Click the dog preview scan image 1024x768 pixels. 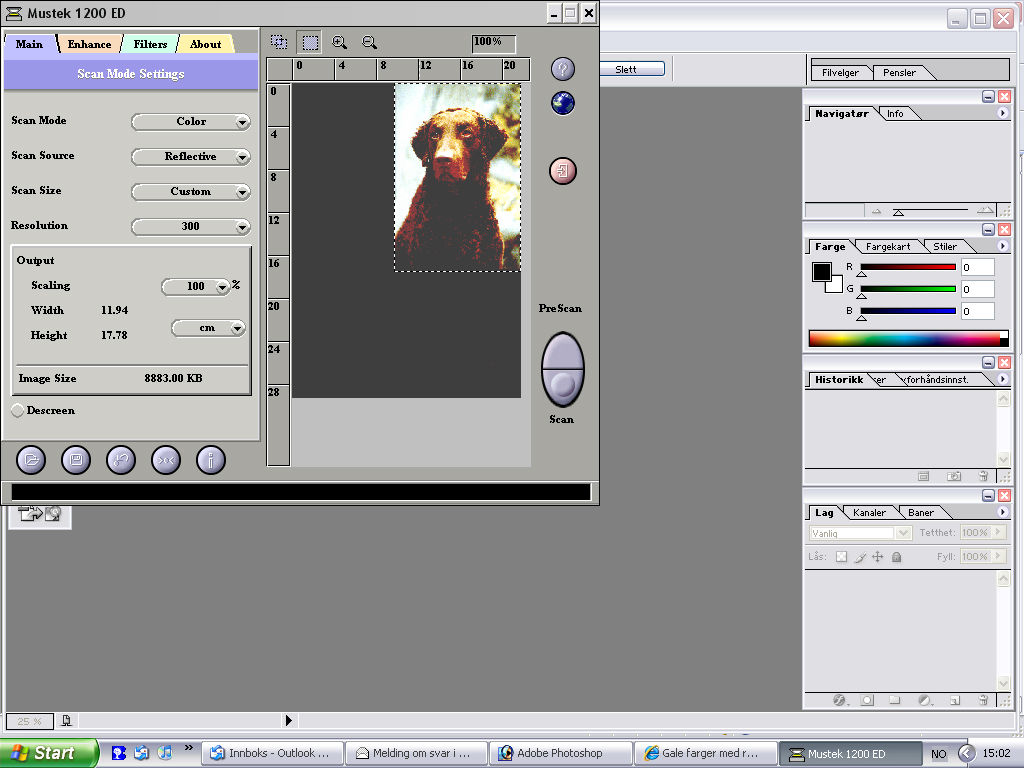(x=457, y=177)
